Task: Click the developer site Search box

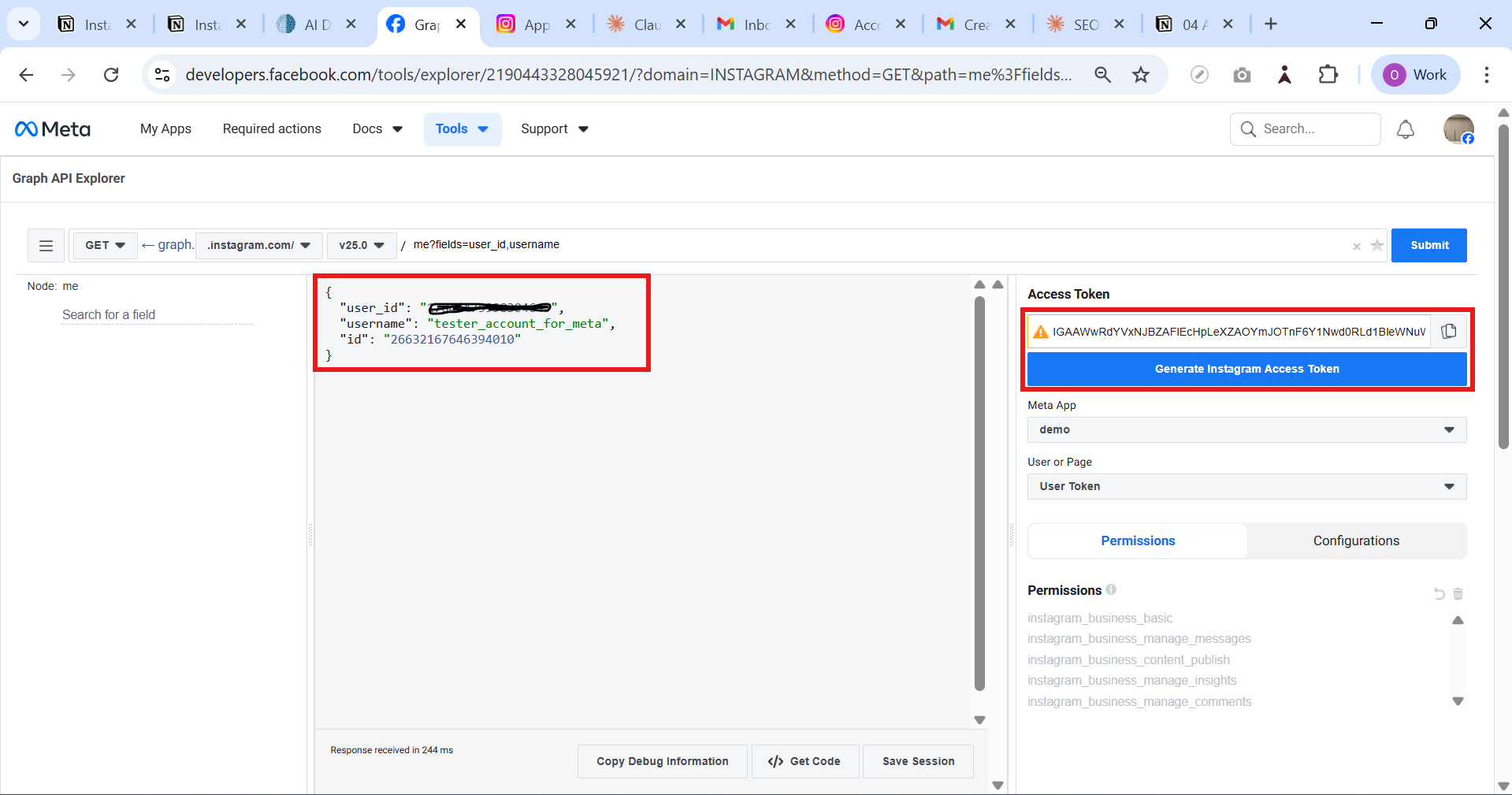Action: (1305, 129)
